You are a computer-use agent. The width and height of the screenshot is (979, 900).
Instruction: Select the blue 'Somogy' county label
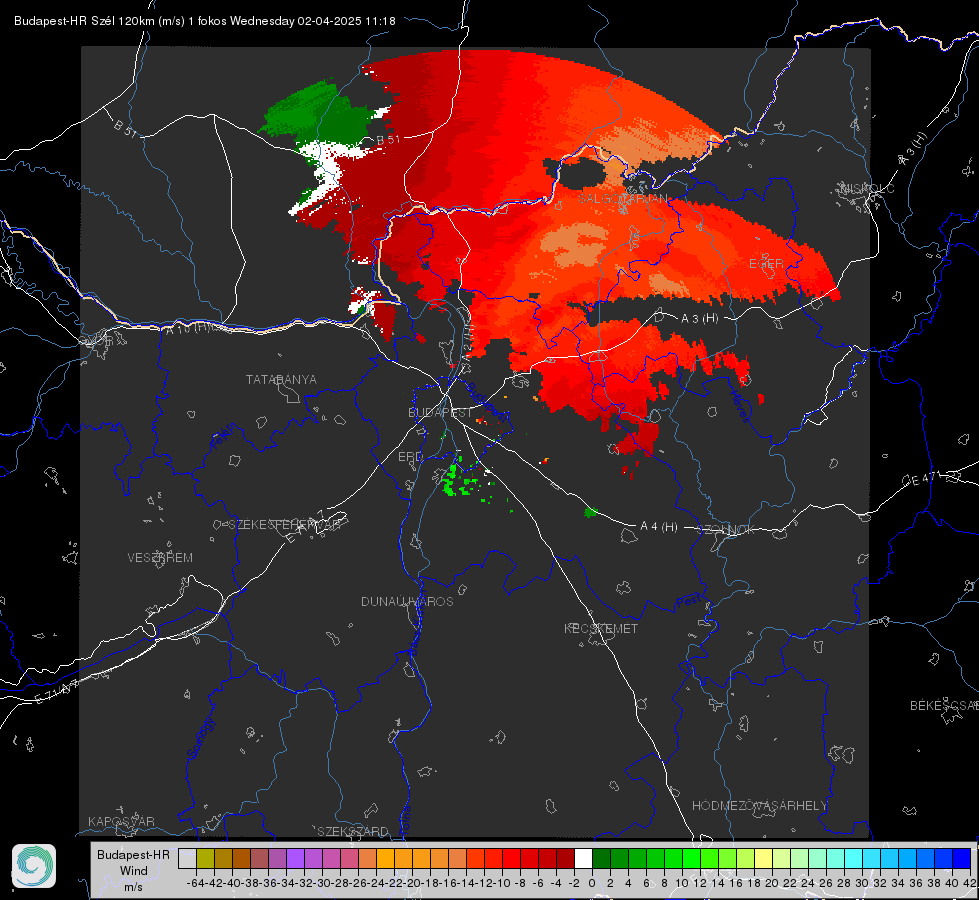pyautogui.click(x=201, y=738)
